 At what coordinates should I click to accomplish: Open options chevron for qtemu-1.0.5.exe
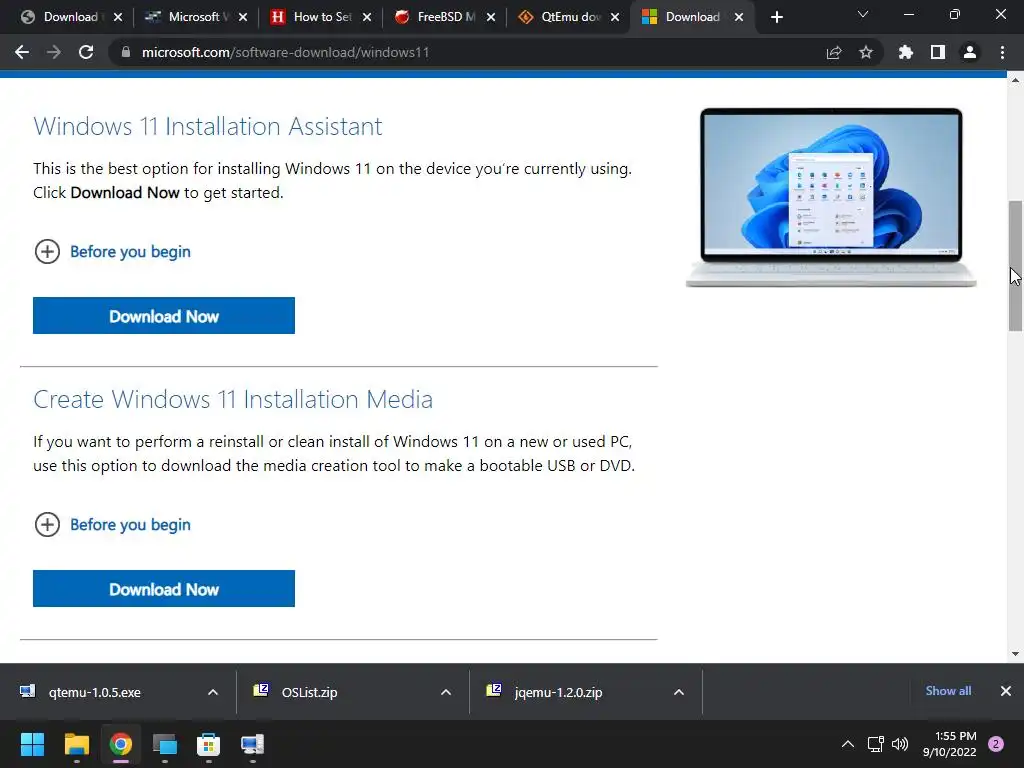coord(213,692)
